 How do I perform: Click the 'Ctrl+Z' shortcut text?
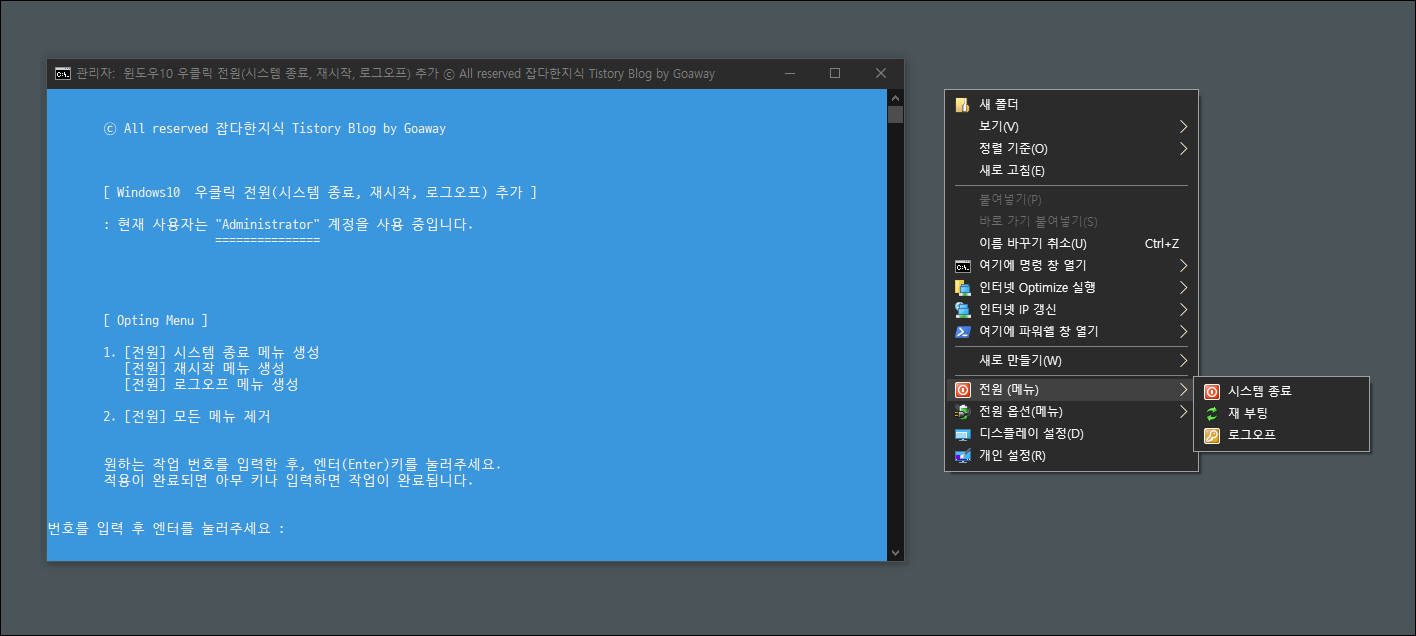[x=1162, y=244]
